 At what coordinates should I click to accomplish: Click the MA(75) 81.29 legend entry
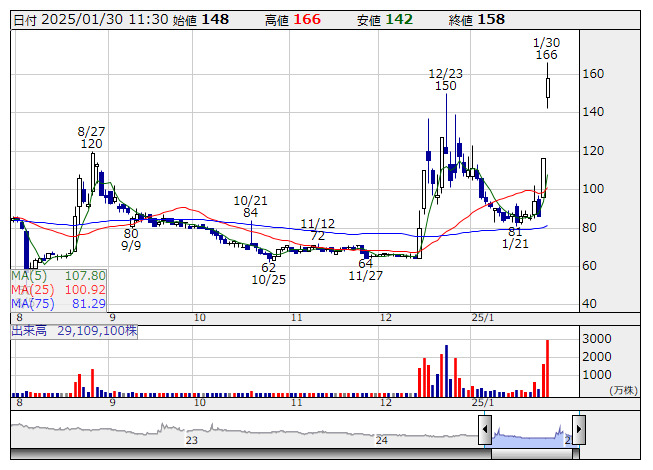click(x=58, y=303)
